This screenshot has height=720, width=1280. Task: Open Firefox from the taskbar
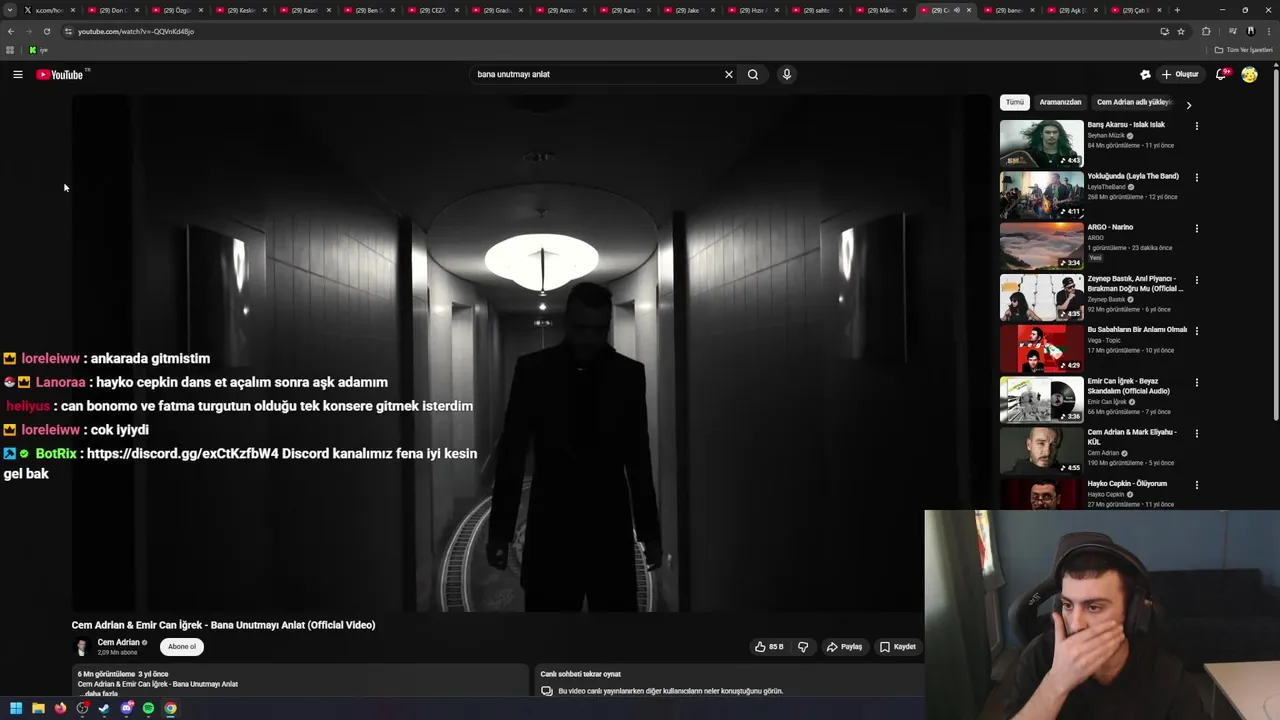(60, 708)
